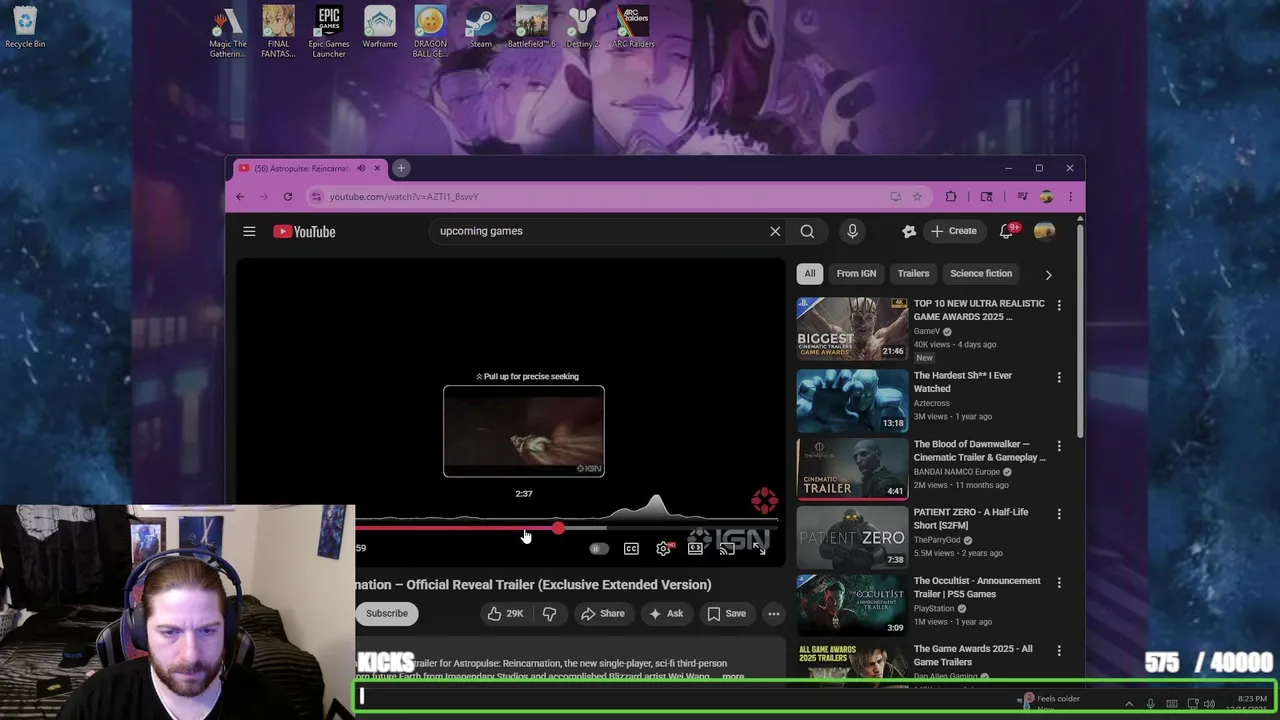
Task: Open Steam from the desktop
Action: (481, 28)
